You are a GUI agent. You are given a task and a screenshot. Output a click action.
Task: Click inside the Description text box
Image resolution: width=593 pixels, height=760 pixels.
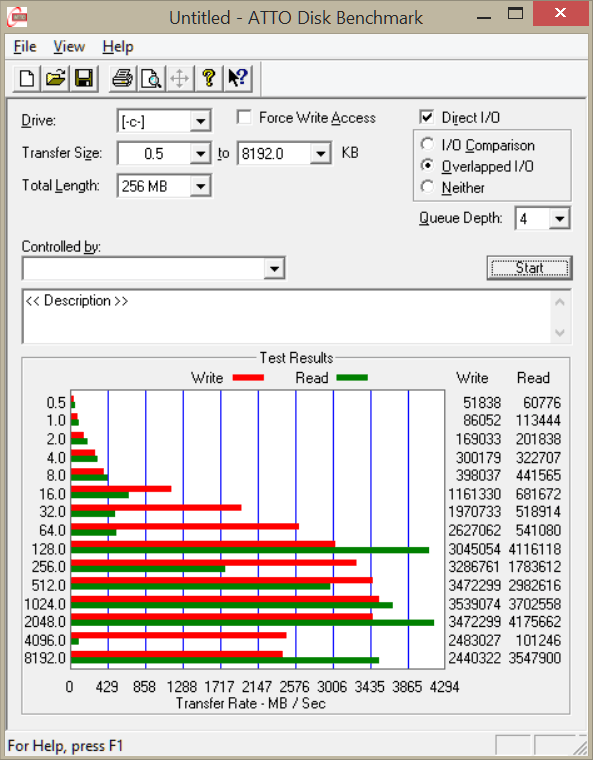(x=286, y=317)
